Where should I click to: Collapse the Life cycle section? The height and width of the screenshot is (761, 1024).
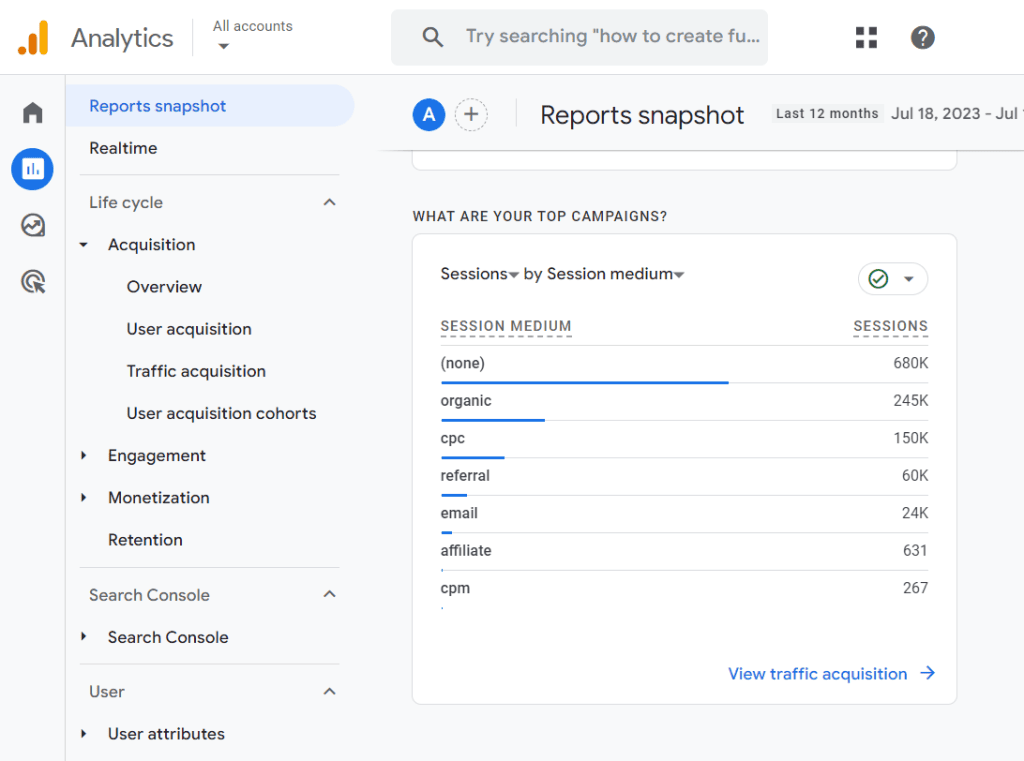point(329,203)
